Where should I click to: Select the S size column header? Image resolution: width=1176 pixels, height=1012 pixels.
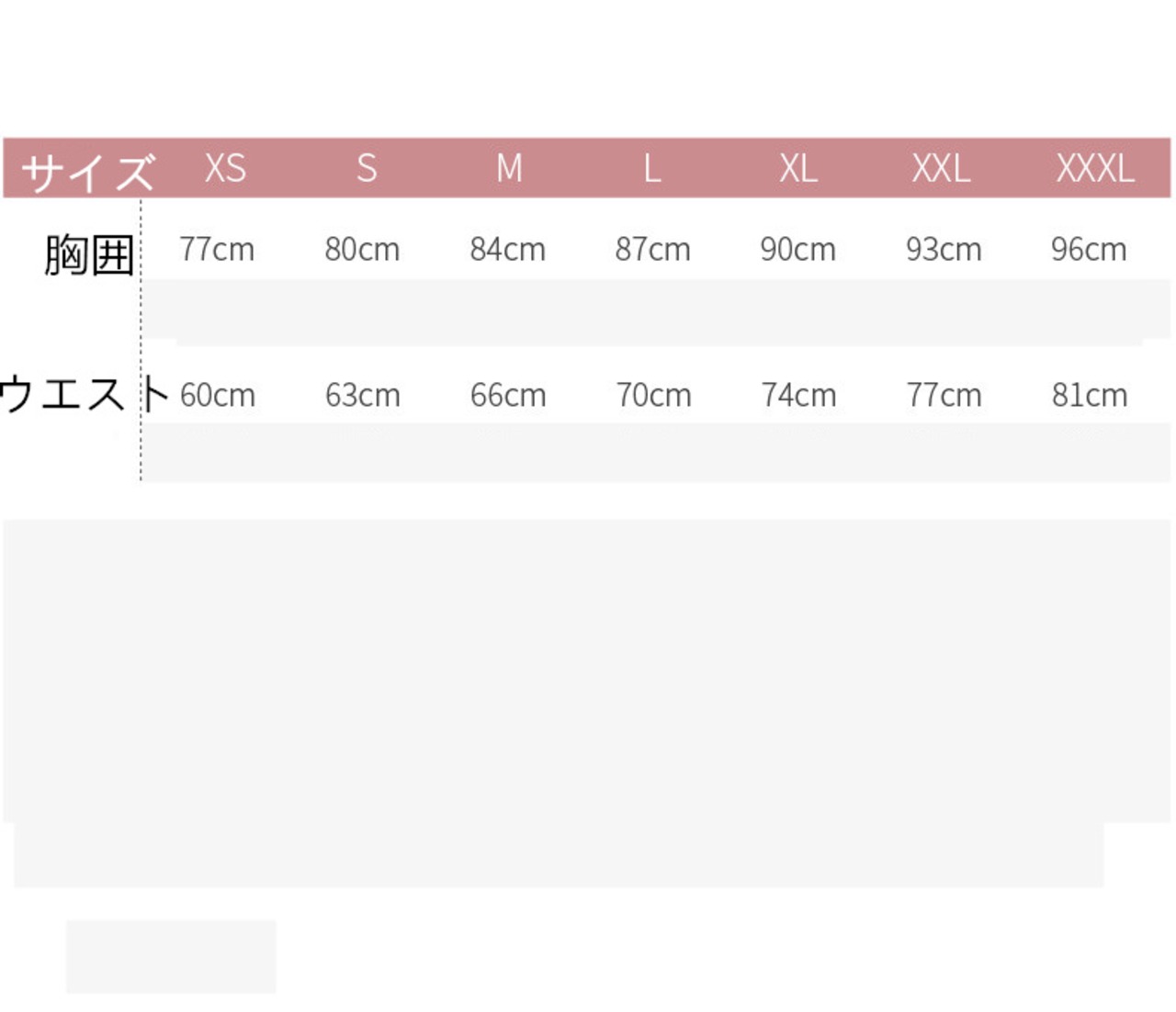(367, 168)
